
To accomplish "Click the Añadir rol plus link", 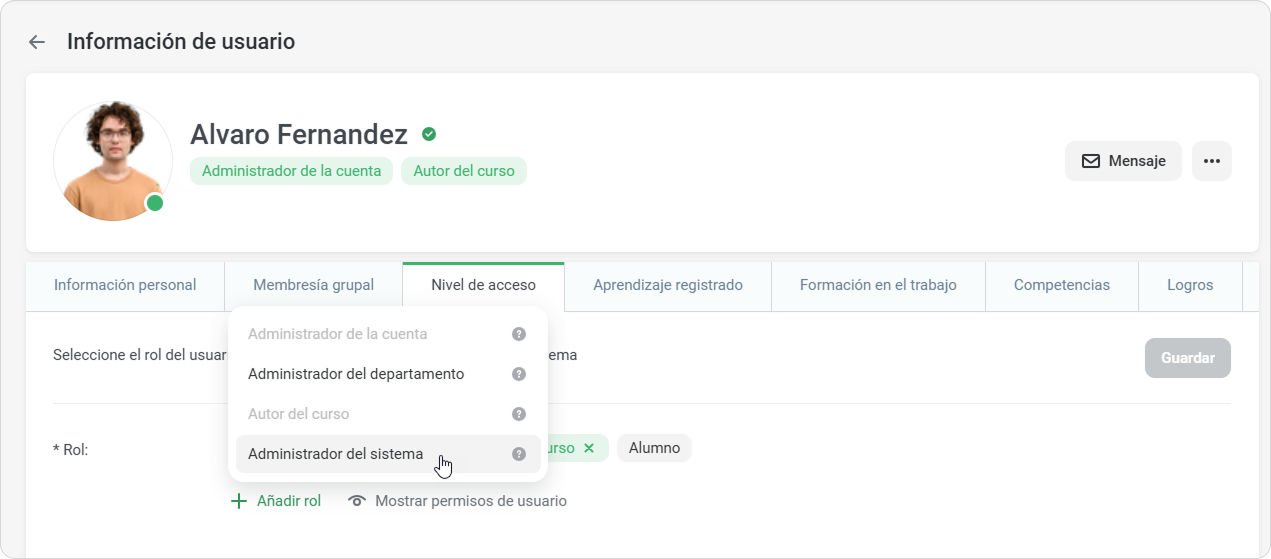I will (x=276, y=501).
